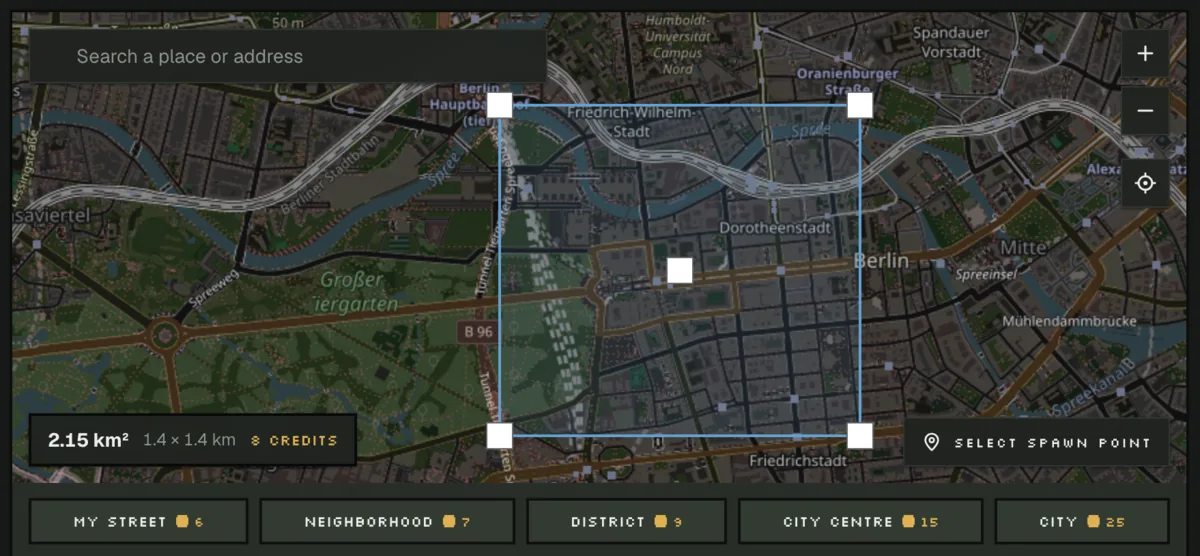Zoom in with the plus button
Screen dimensions: 1200x556
pos(1145,54)
